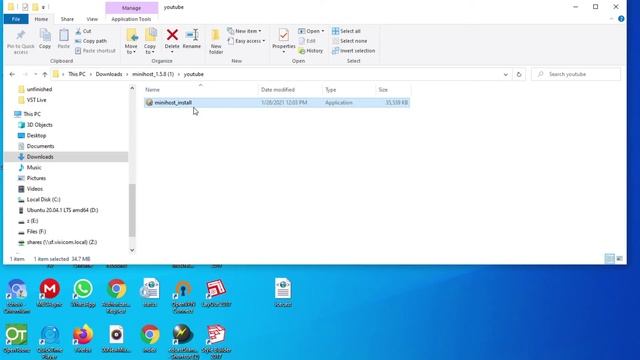Open WhatsApp desktop shortcut
This screenshot has width=640, height=360.
coord(83,293)
